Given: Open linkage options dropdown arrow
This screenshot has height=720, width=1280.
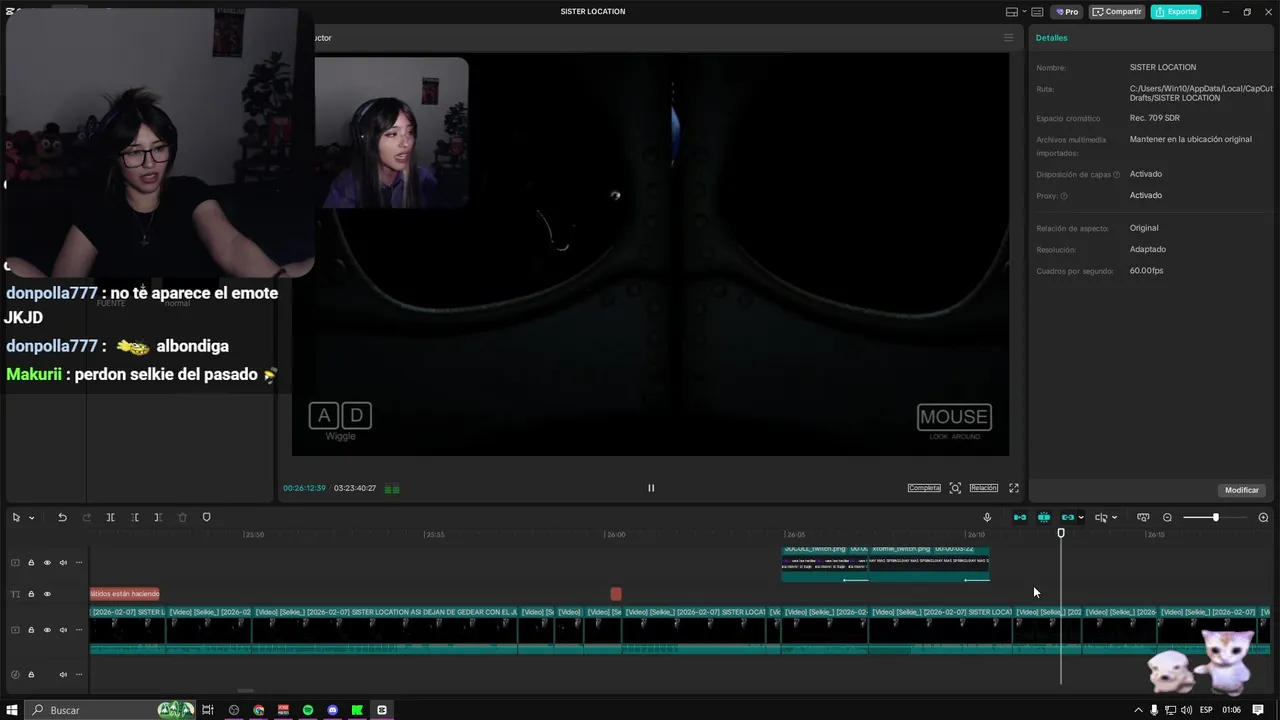Looking at the screenshot, I should (1081, 518).
